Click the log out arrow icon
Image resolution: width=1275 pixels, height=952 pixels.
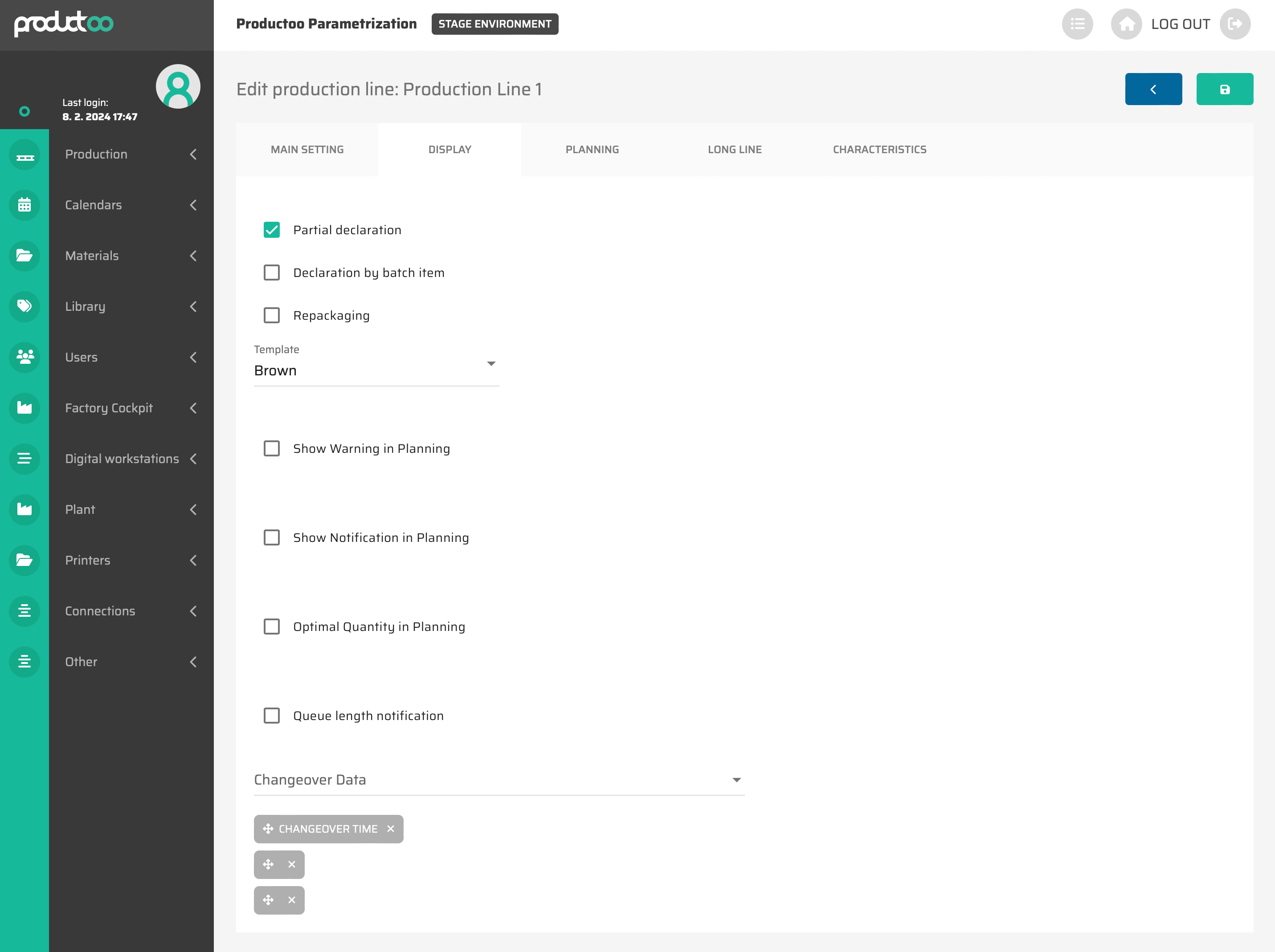pos(1234,24)
